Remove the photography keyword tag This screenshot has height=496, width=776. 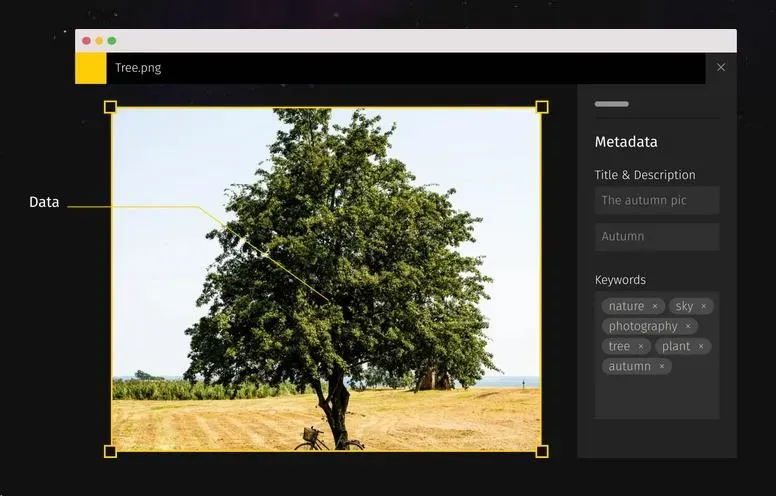688,326
